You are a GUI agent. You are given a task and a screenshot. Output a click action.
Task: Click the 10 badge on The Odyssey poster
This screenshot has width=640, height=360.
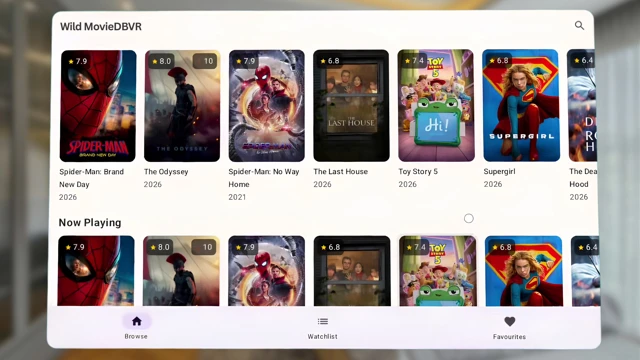point(205,61)
